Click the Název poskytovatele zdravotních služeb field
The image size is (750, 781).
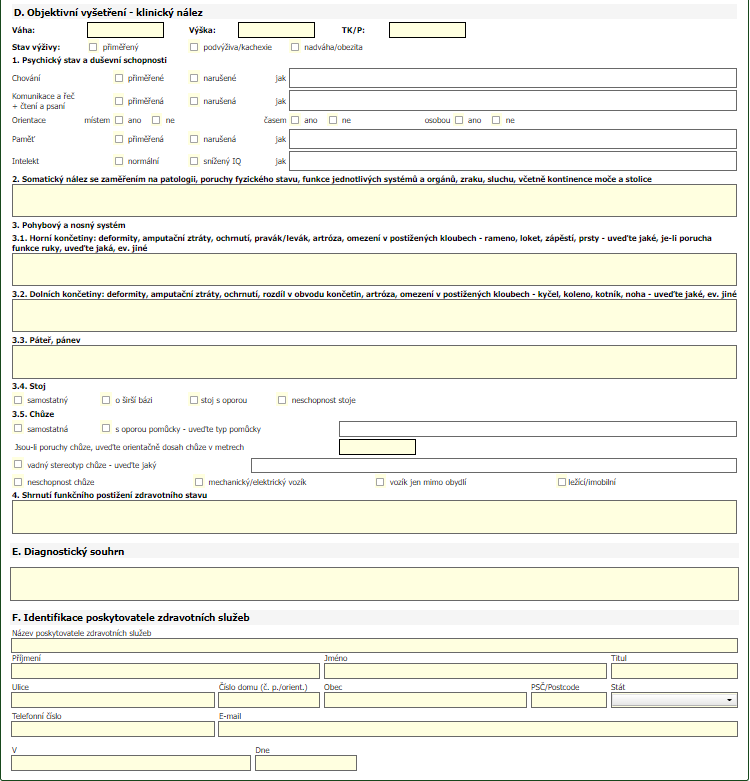pos(375,646)
